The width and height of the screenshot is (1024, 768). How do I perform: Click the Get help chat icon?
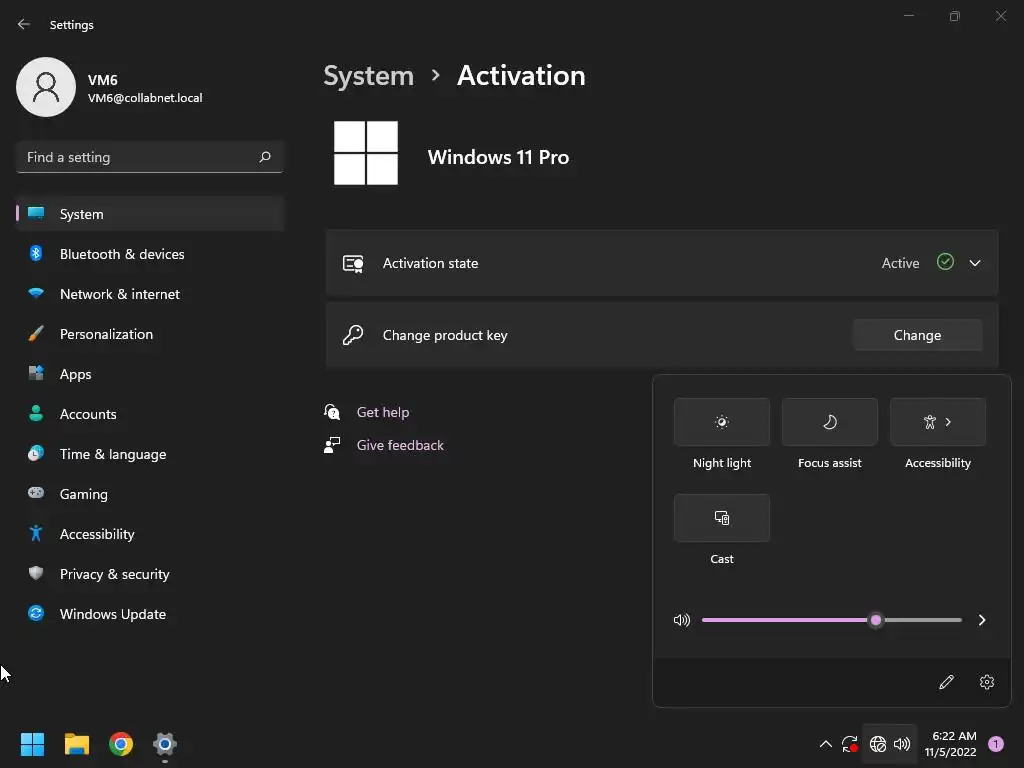click(332, 412)
